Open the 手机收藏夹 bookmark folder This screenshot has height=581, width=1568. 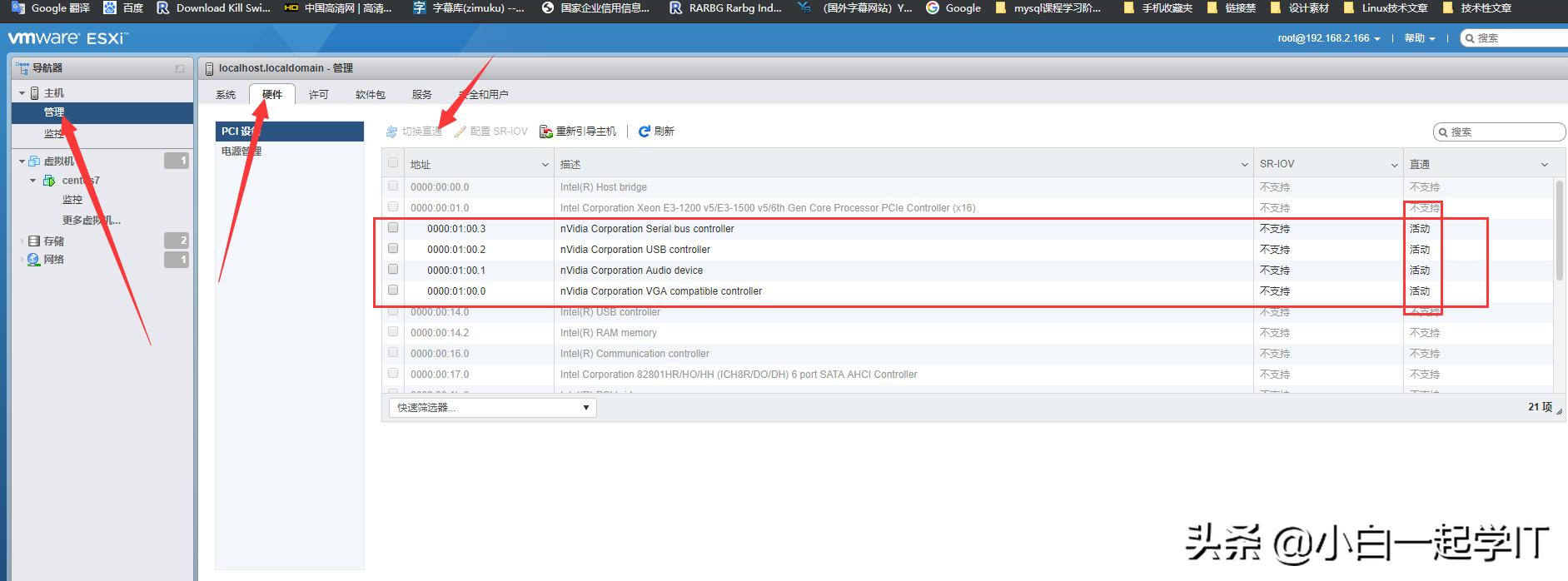coord(1158,8)
